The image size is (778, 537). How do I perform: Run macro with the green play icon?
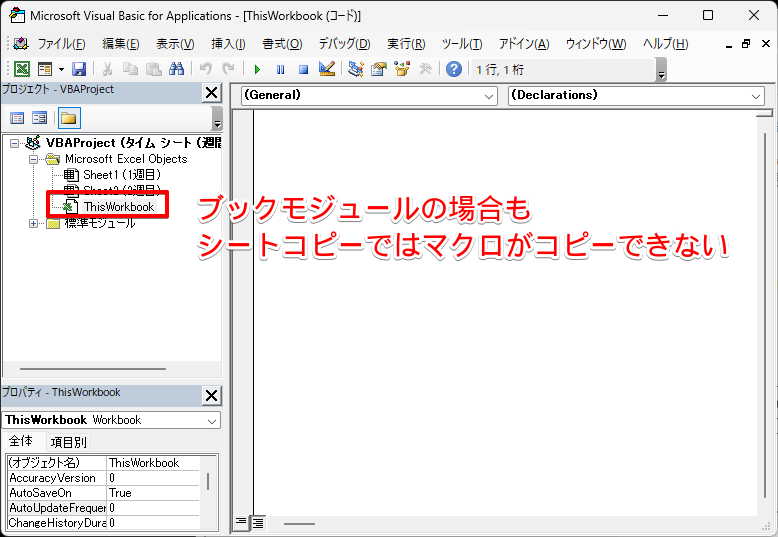click(257, 69)
